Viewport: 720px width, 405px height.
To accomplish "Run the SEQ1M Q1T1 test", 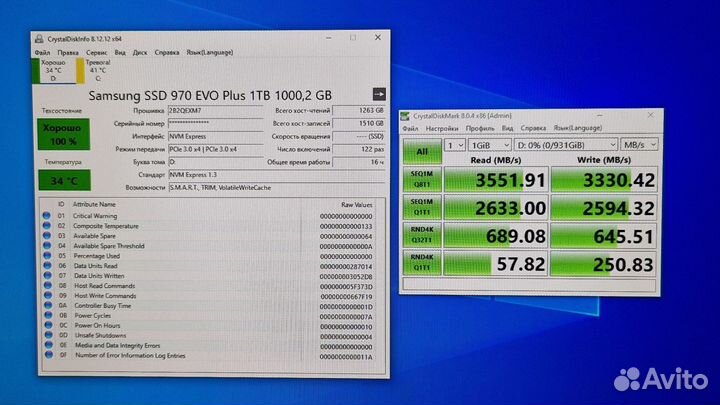I will coord(422,207).
